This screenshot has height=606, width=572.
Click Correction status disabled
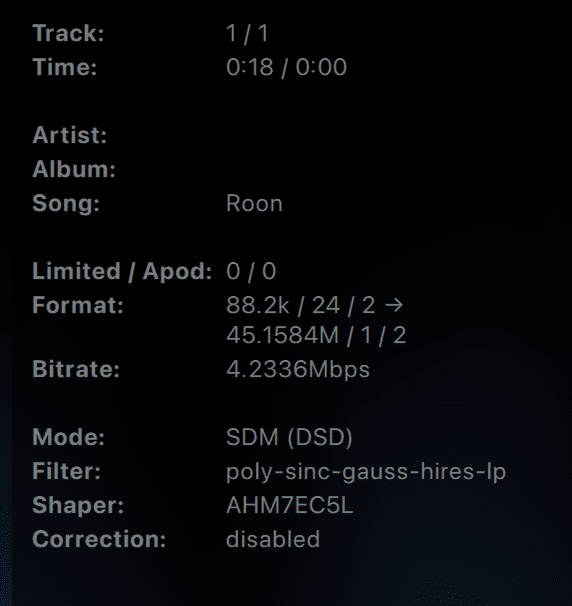(x=273, y=539)
